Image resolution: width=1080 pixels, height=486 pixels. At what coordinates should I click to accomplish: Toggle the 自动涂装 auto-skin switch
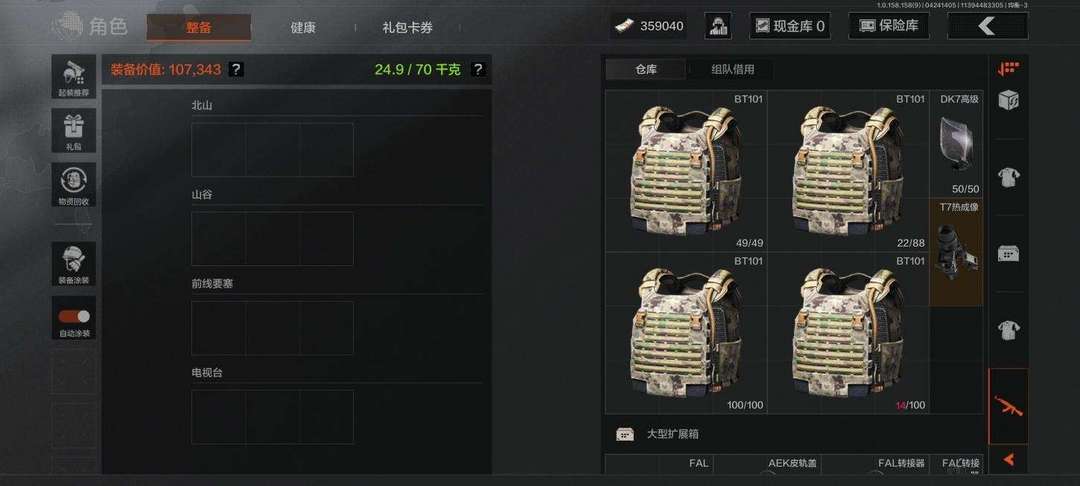point(74,317)
